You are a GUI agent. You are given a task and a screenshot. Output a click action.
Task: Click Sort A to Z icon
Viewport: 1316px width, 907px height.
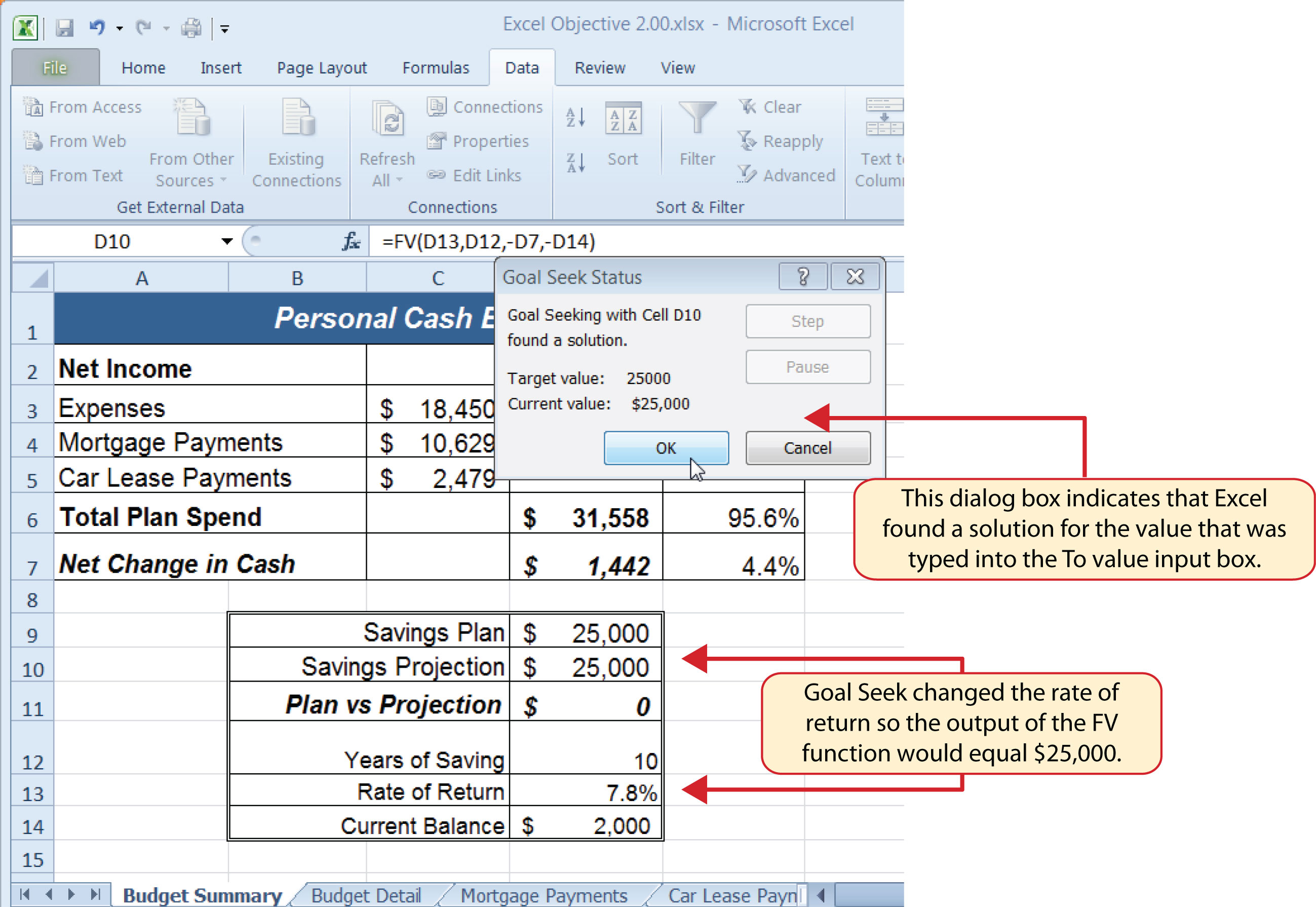(576, 118)
